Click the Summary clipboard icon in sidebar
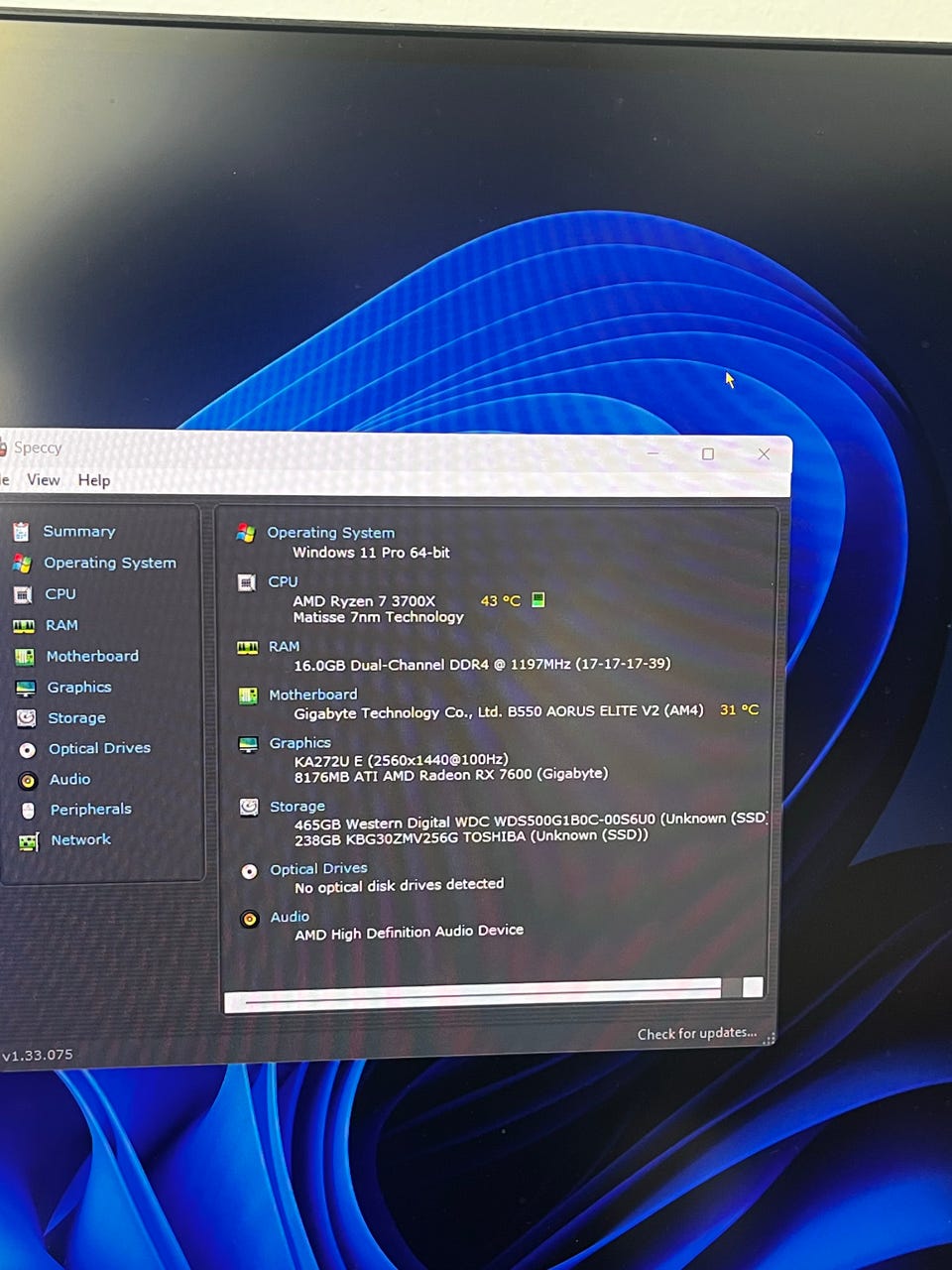 [x=21, y=532]
